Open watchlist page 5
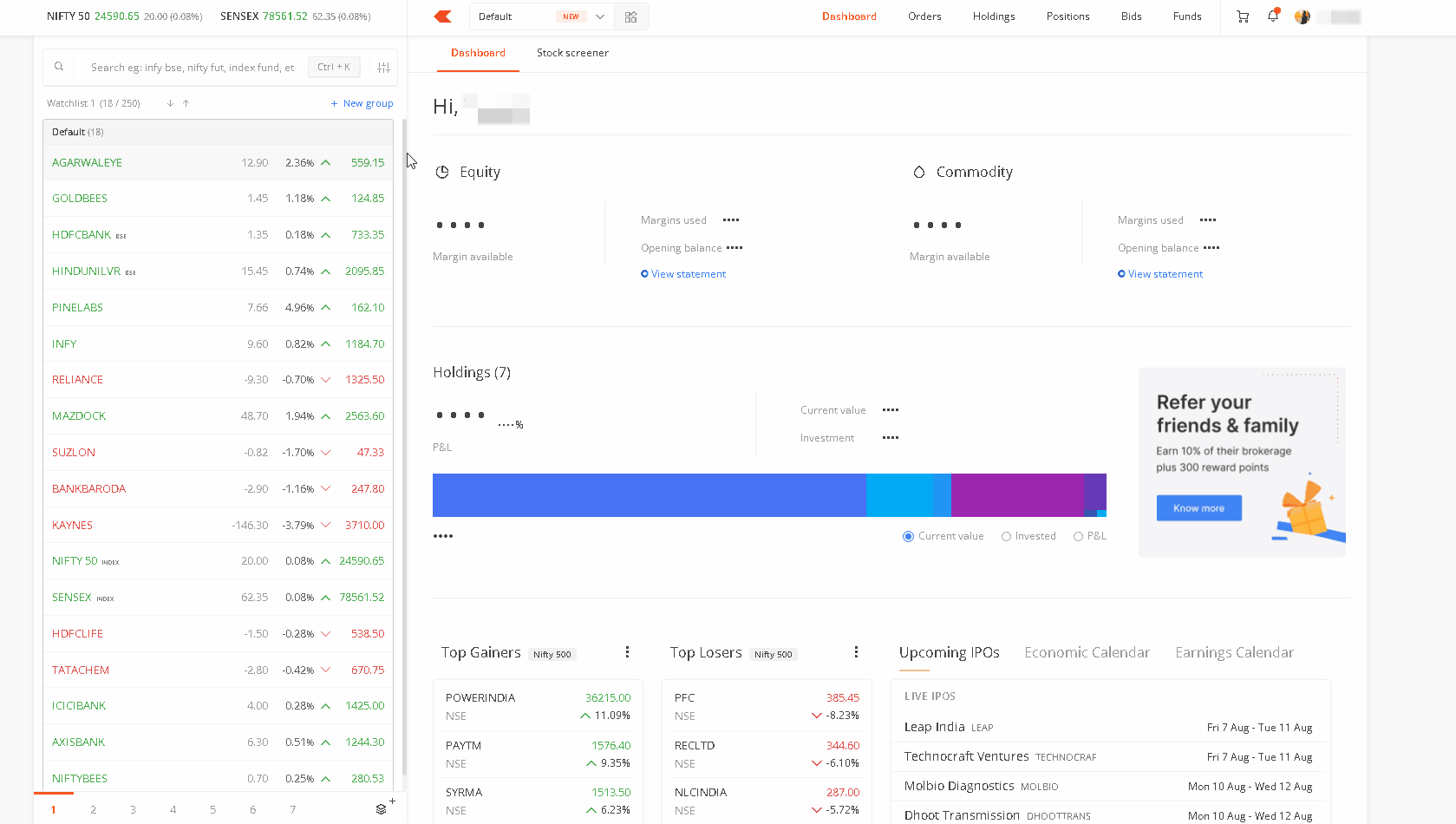The width and height of the screenshot is (1456, 824). coord(213,810)
